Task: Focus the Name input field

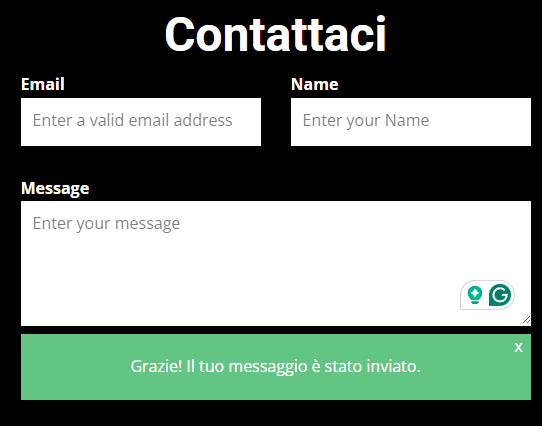Action: click(x=411, y=122)
